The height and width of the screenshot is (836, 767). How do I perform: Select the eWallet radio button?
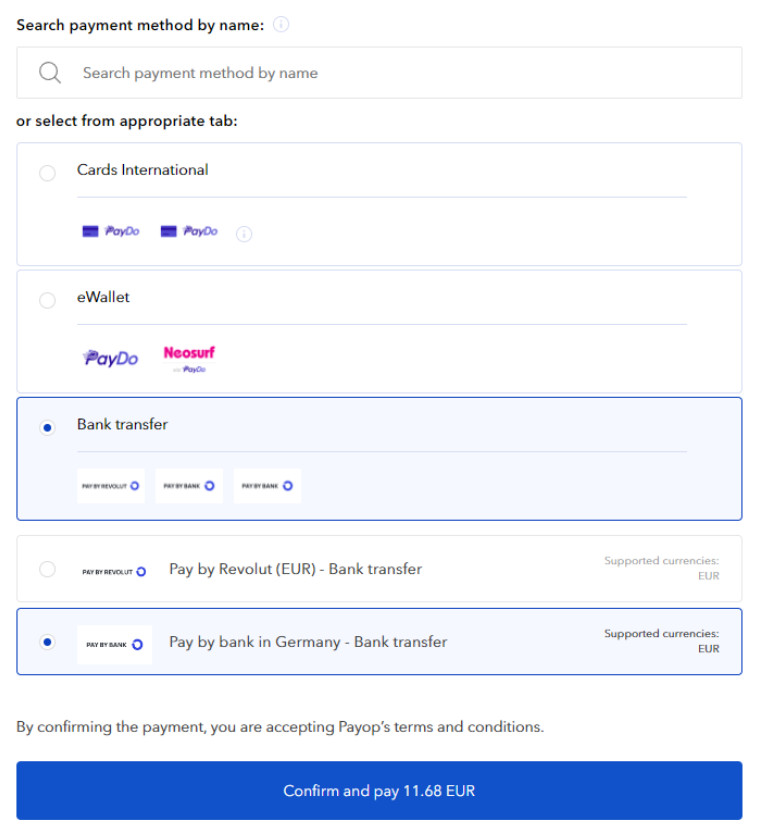click(47, 300)
